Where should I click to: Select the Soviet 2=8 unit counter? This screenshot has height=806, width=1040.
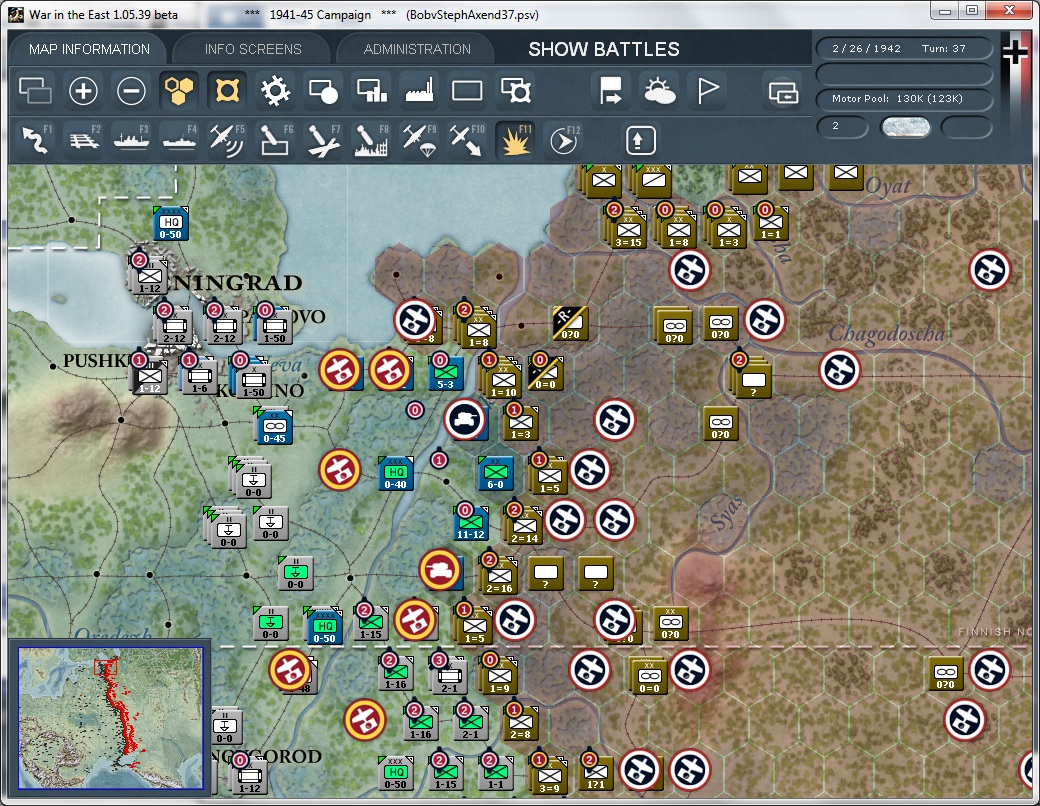[521, 725]
